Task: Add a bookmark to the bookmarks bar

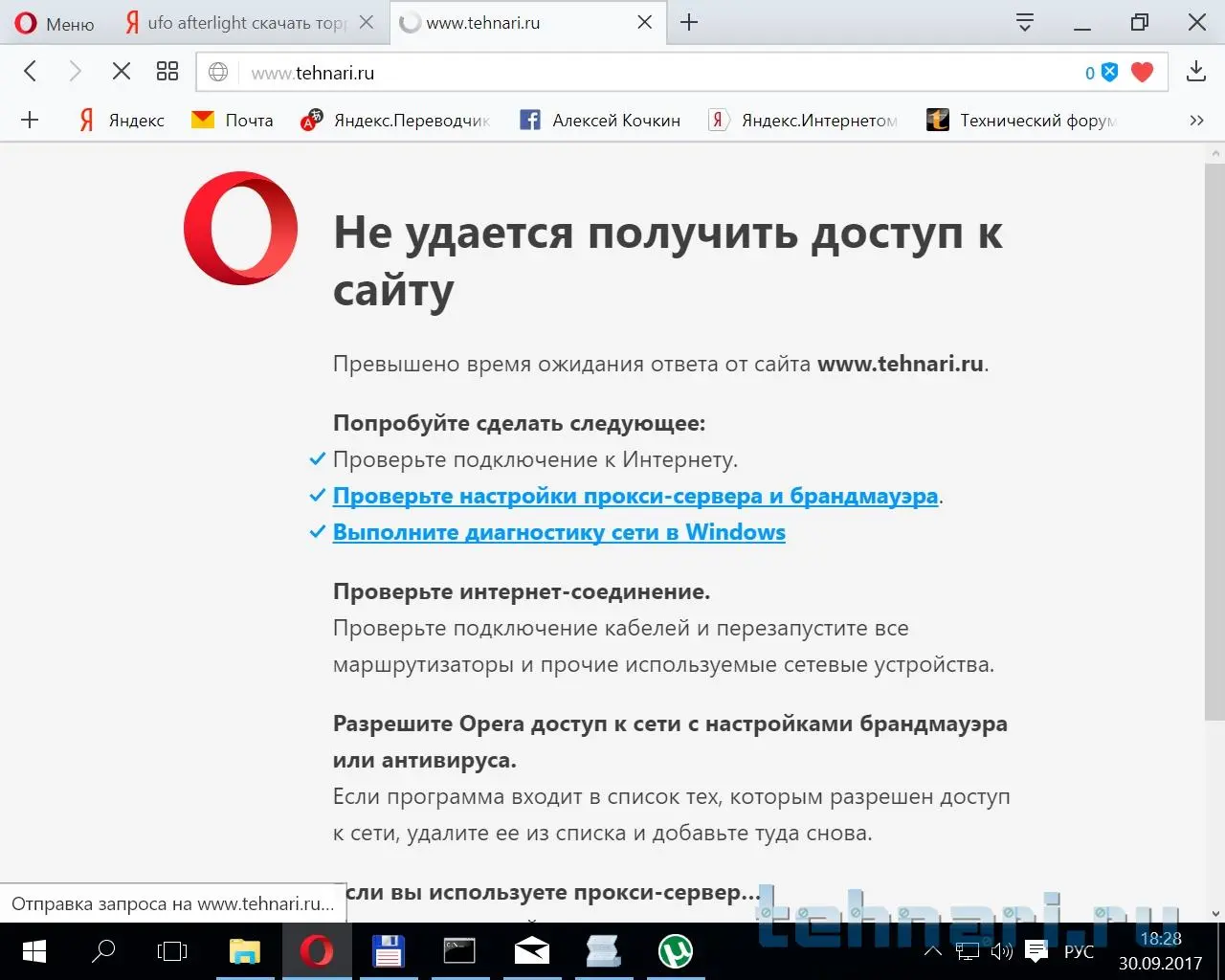Action: [31, 120]
